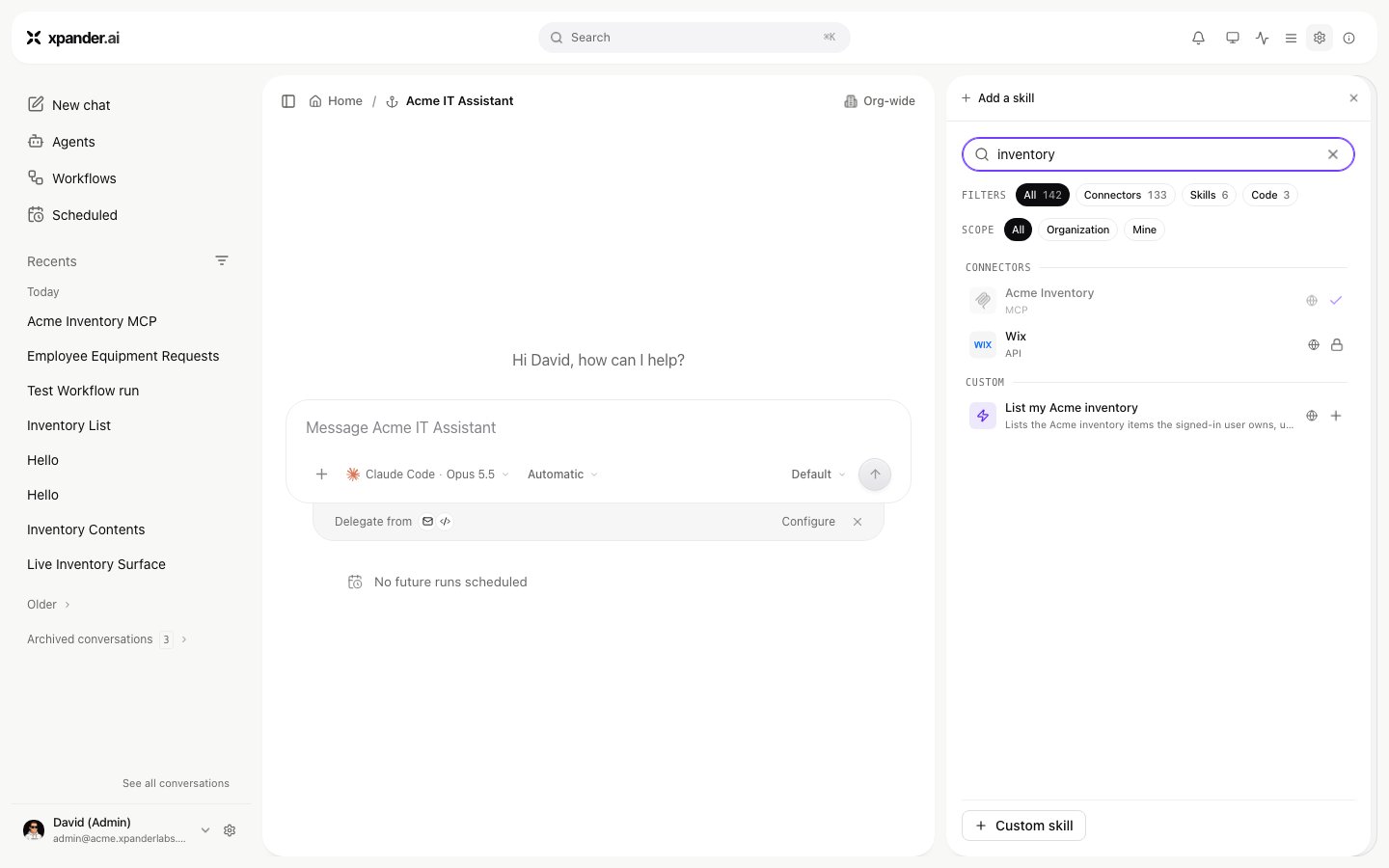
Task: Expand Older conversations
Action: [x=48, y=605]
